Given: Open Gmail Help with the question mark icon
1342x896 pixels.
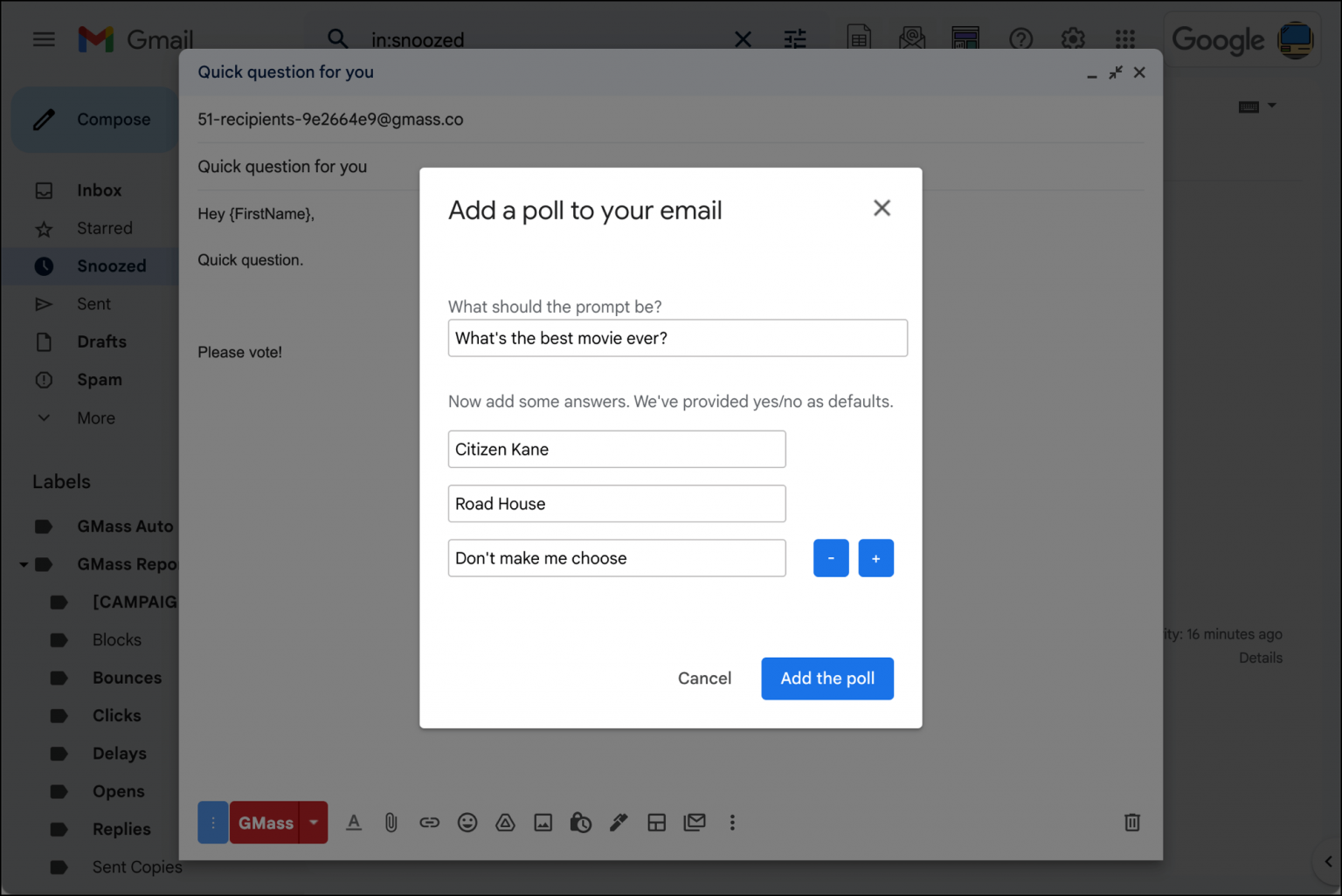Looking at the screenshot, I should coord(1020,39).
